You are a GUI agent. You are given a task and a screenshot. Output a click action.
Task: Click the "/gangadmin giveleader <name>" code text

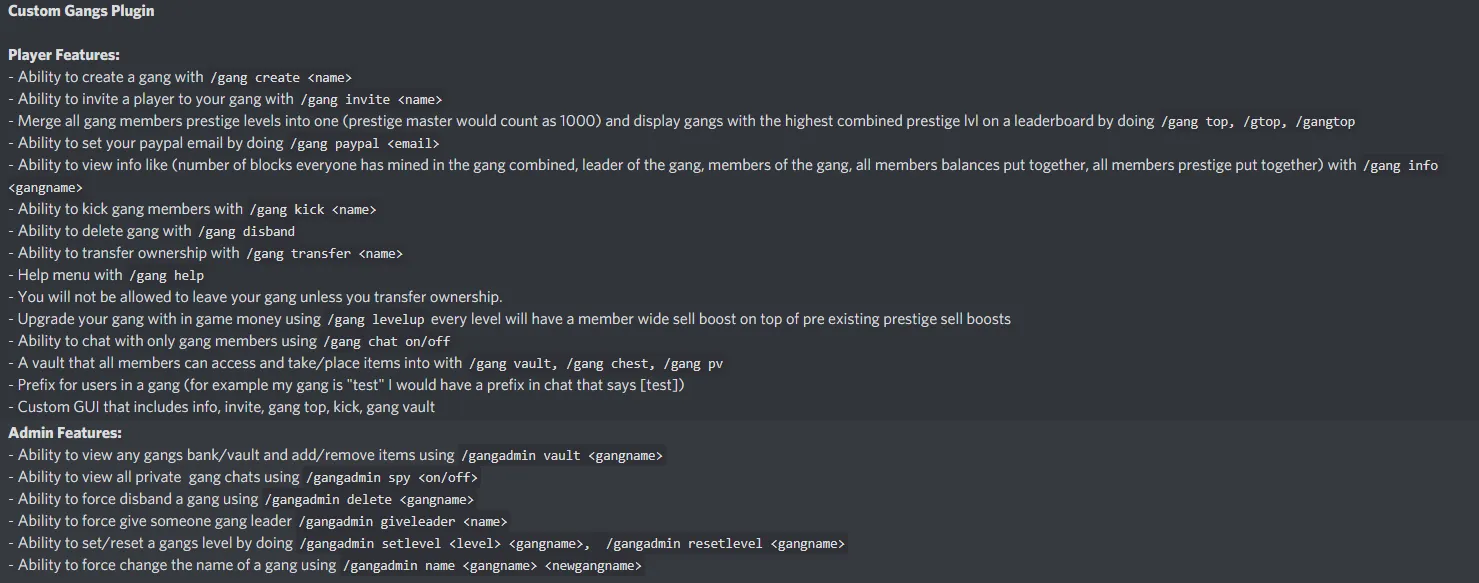[x=403, y=522]
